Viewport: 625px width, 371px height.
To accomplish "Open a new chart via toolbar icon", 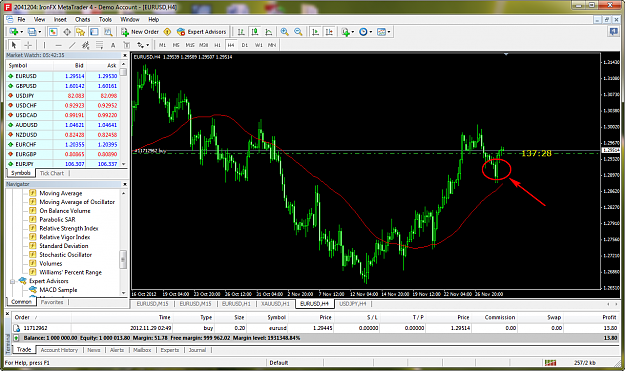I will coord(14,32).
